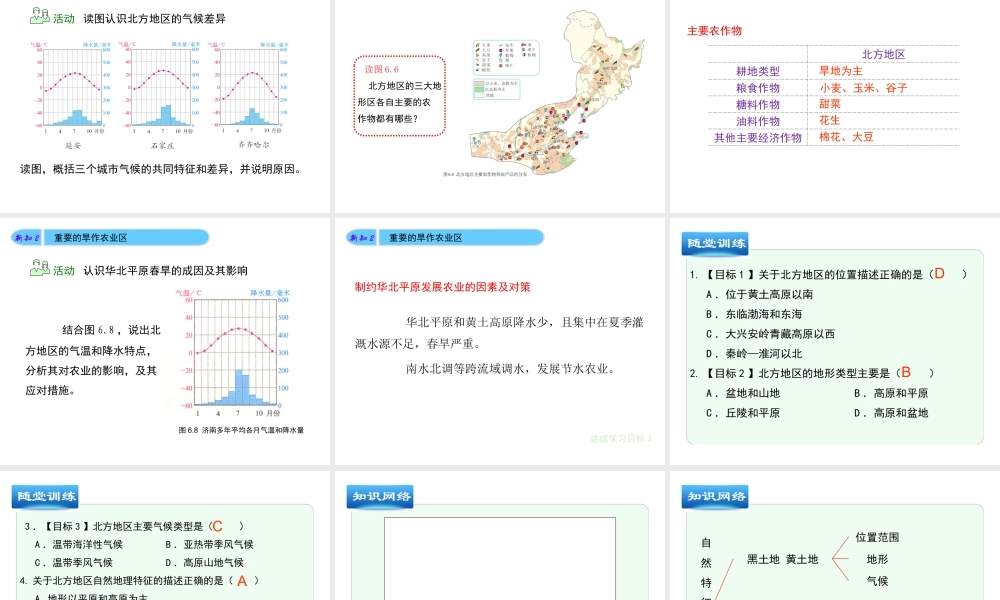Image resolution: width=1000 pixels, height=600 pixels.
Task: Click the 气候 branch label
Action: click(878, 581)
